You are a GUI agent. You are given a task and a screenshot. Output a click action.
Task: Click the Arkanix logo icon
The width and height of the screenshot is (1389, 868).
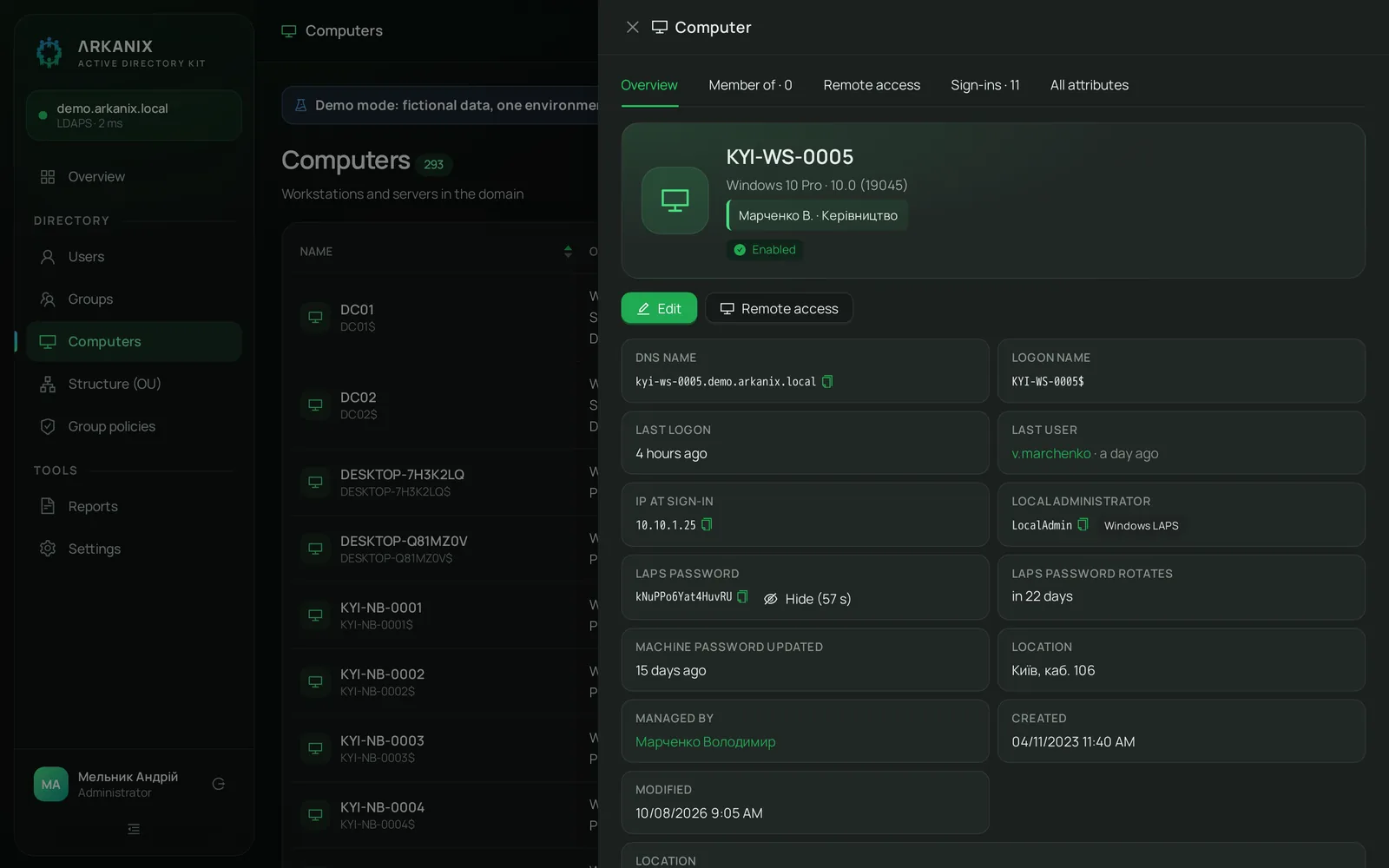49,52
